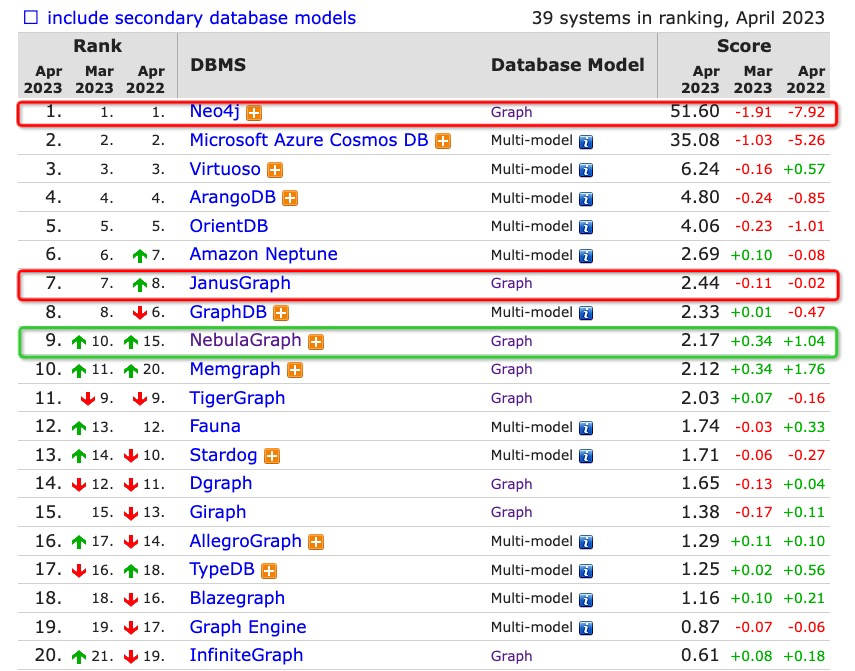Open the include secondary database models link

[x=201, y=18]
